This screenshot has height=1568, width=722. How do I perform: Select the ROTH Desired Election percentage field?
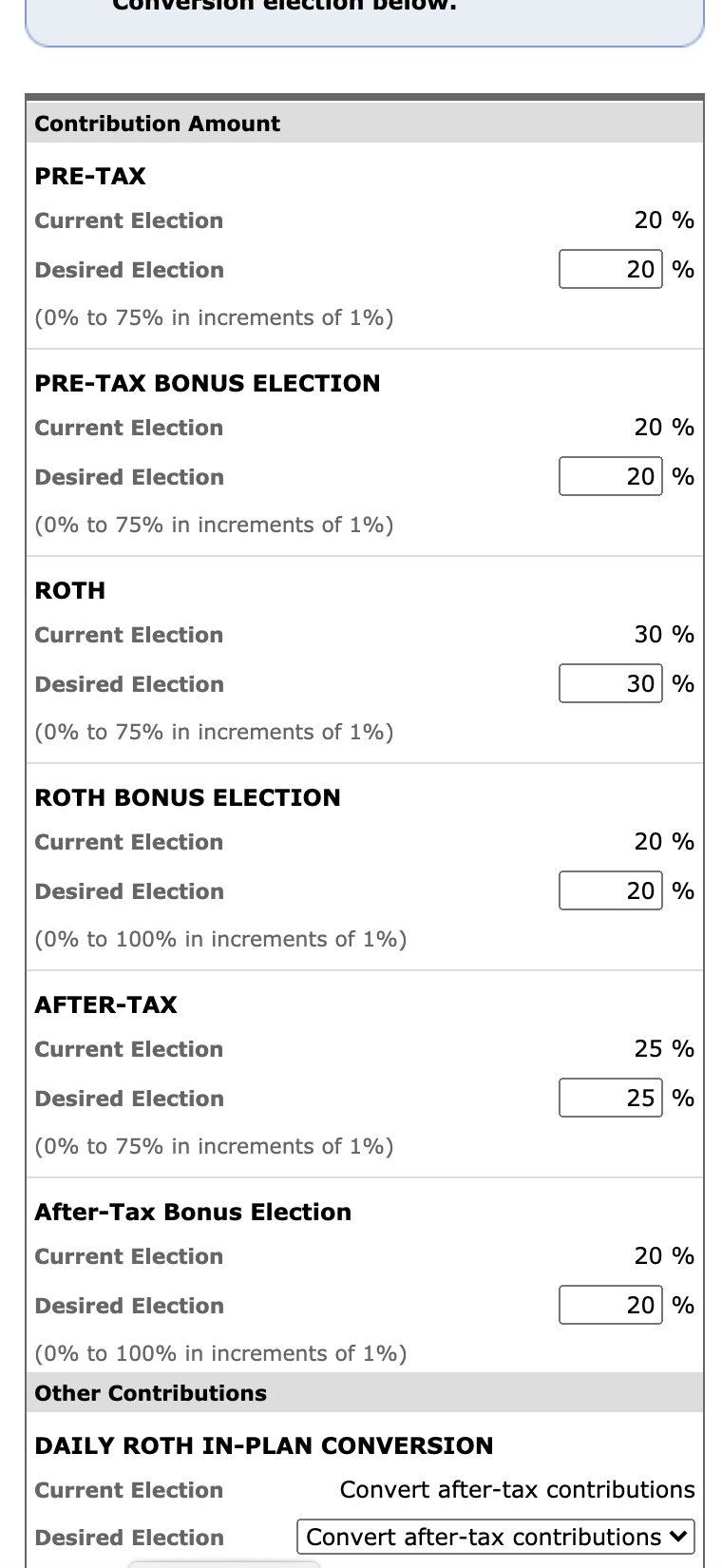610,684
